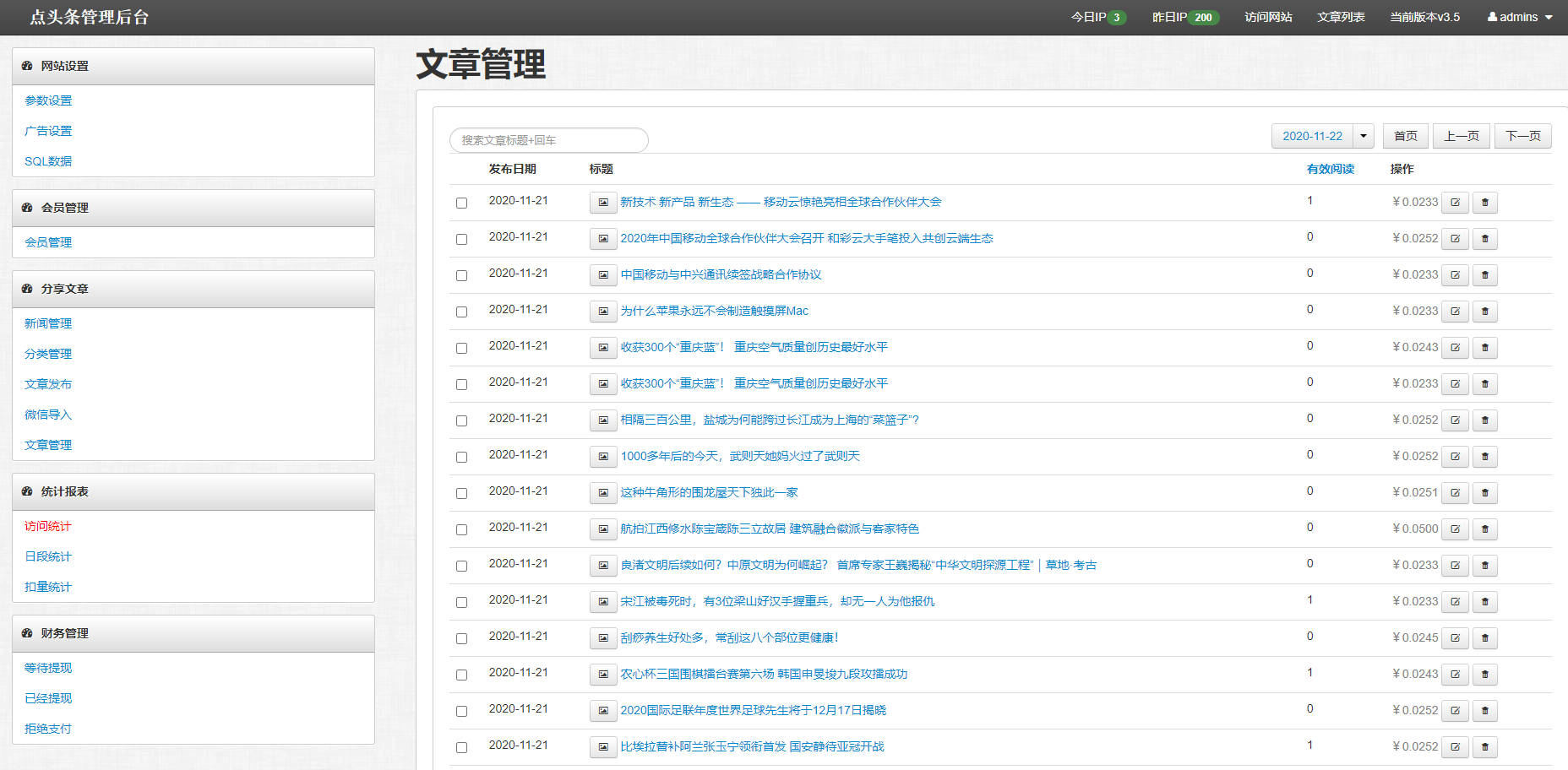
Task: Delete the 农心杯三国围棋擂台赛 article
Action: [x=1484, y=675]
